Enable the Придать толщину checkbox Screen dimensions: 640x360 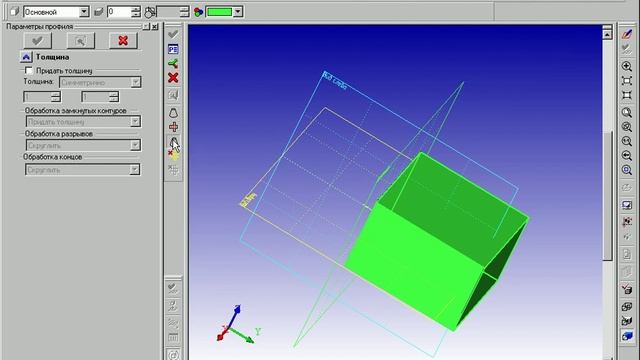pyautogui.click(x=29, y=71)
